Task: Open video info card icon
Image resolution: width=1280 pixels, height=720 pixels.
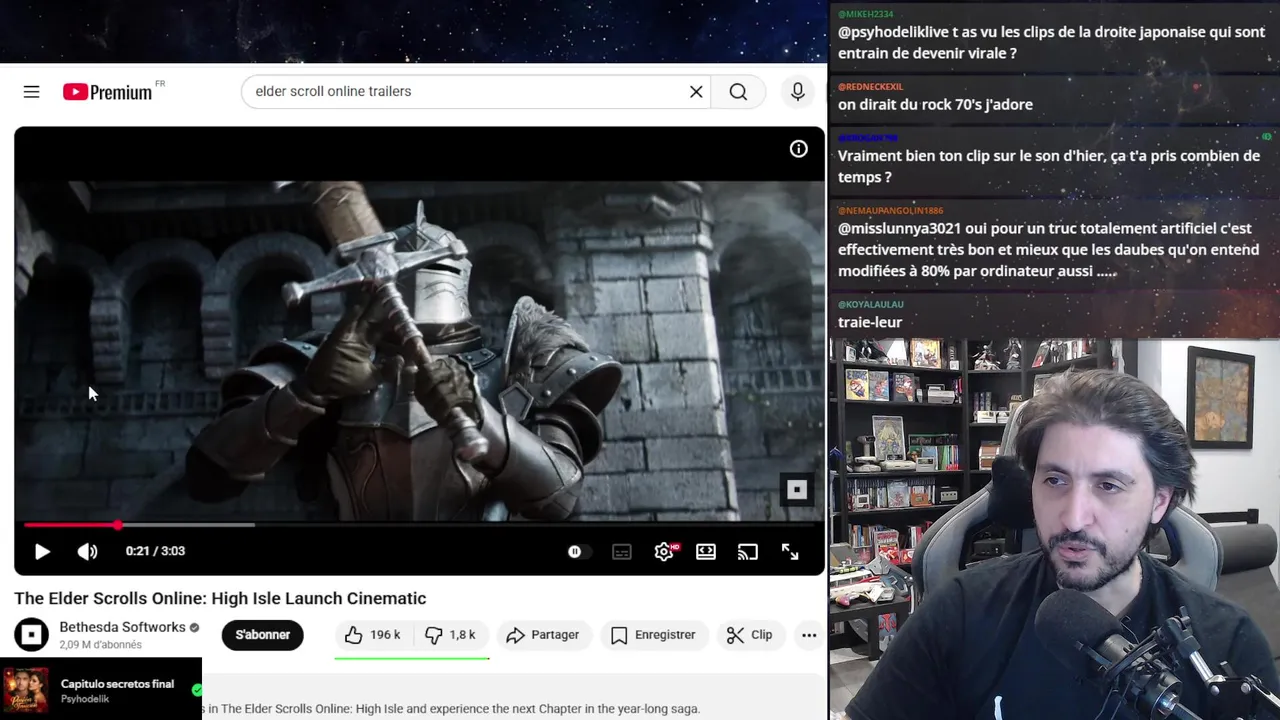Action: pos(798,149)
